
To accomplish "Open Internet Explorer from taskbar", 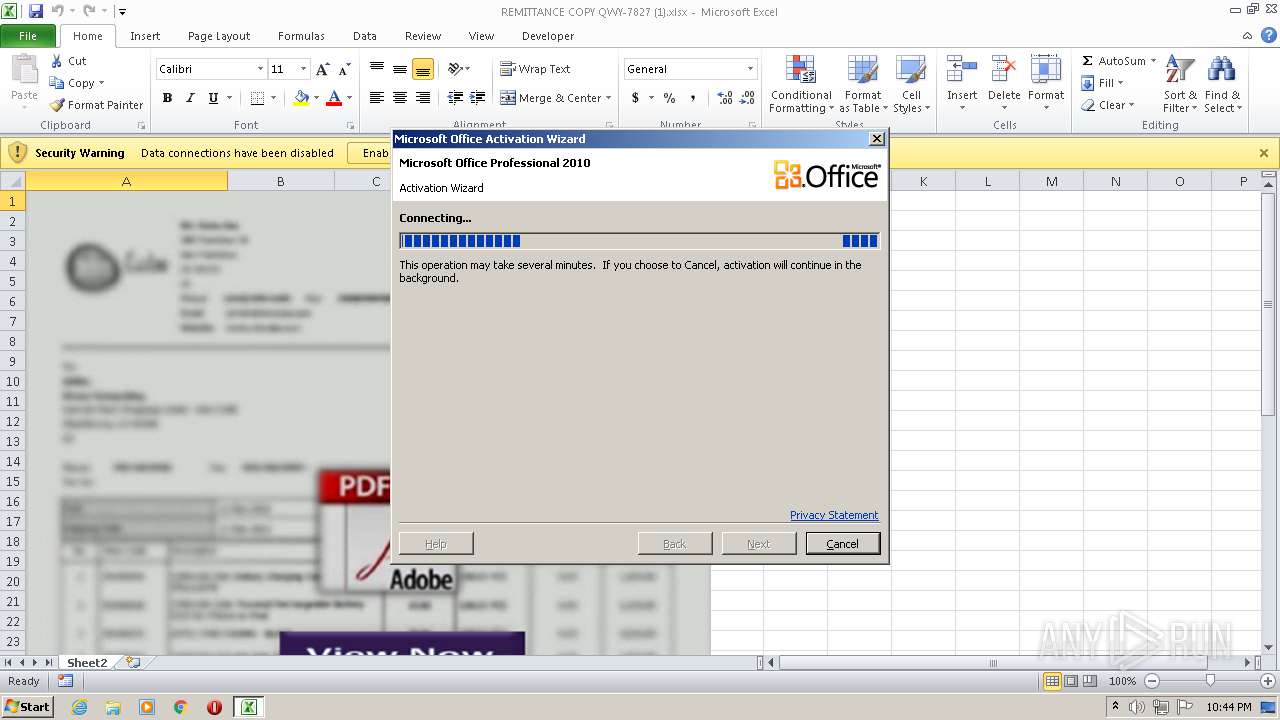I will (79, 707).
